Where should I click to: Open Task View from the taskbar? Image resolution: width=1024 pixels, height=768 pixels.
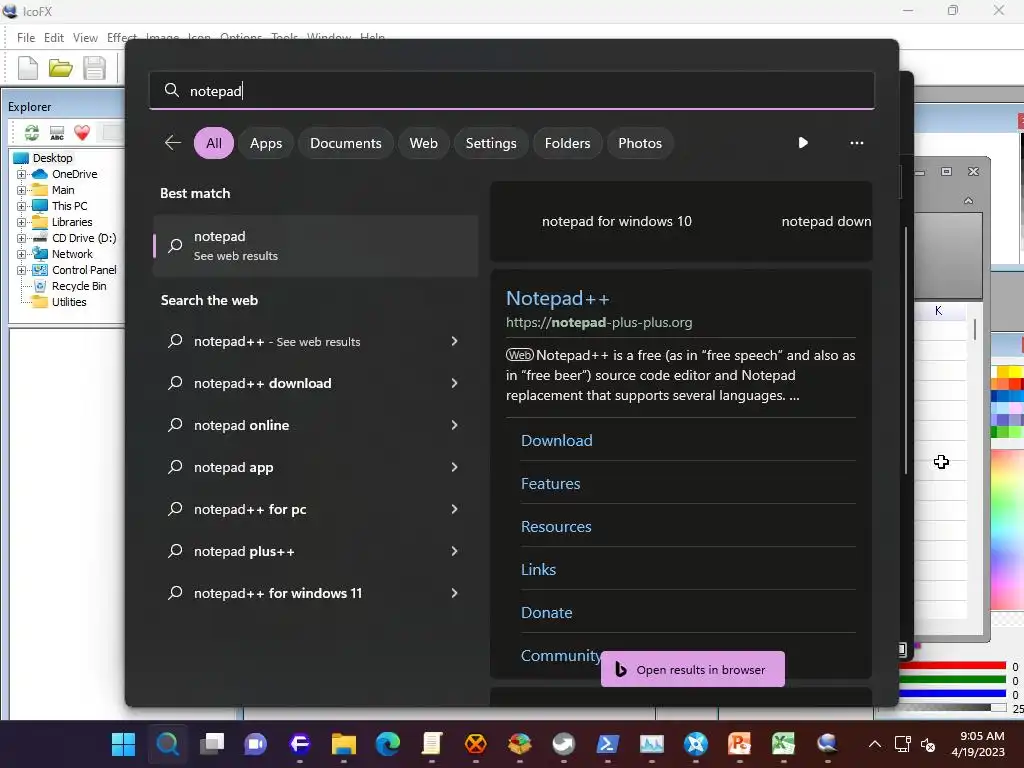pos(212,744)
